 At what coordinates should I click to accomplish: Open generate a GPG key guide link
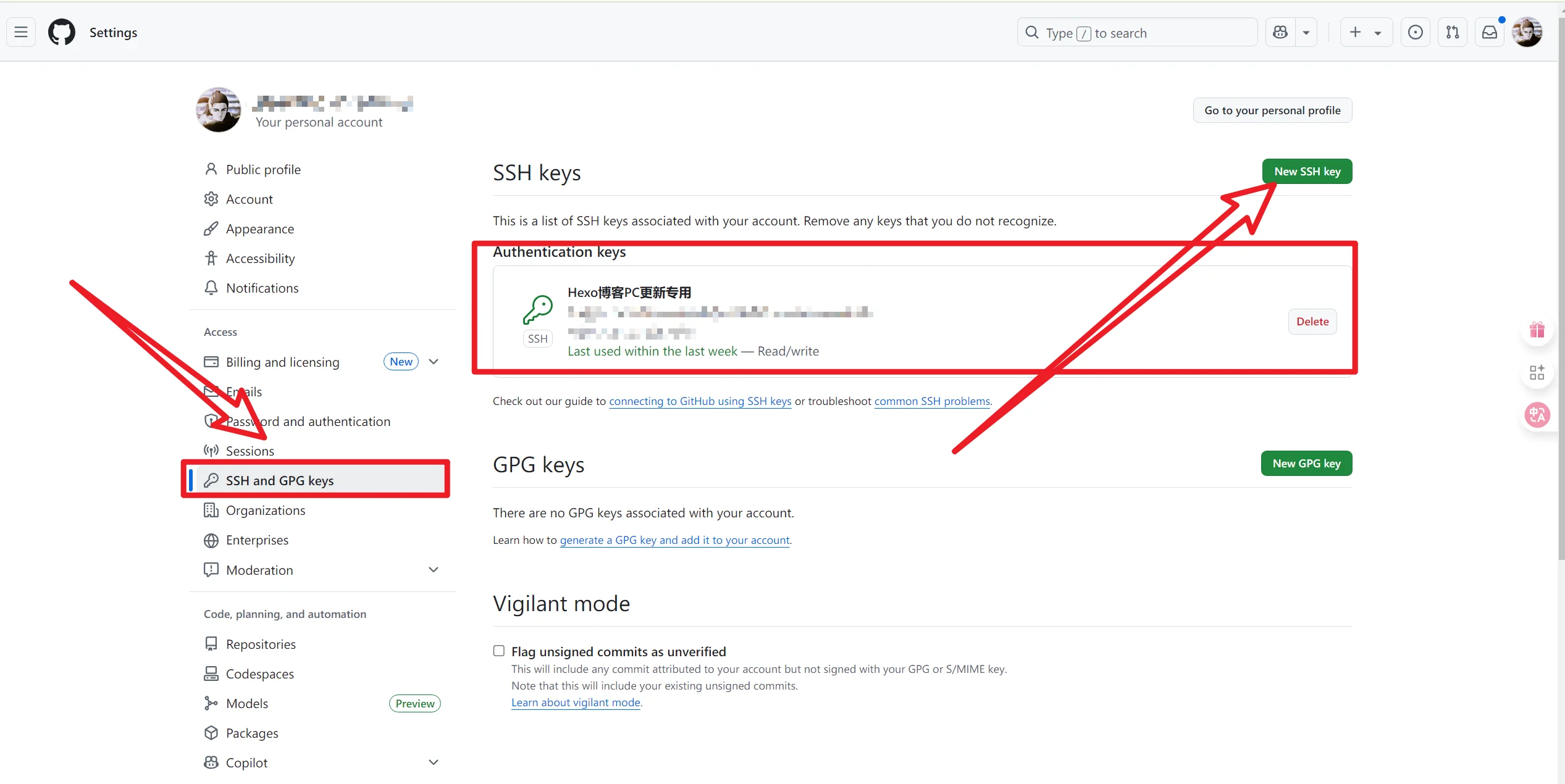coord(674,540)
